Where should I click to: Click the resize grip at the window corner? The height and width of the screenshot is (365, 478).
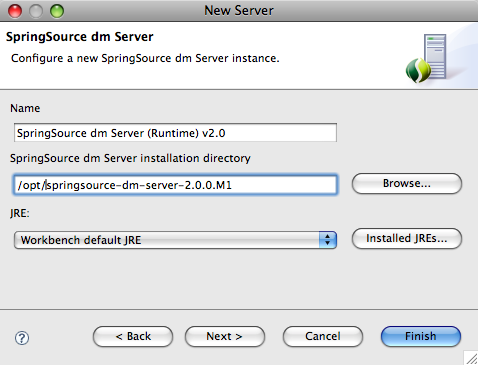(471, 358)
